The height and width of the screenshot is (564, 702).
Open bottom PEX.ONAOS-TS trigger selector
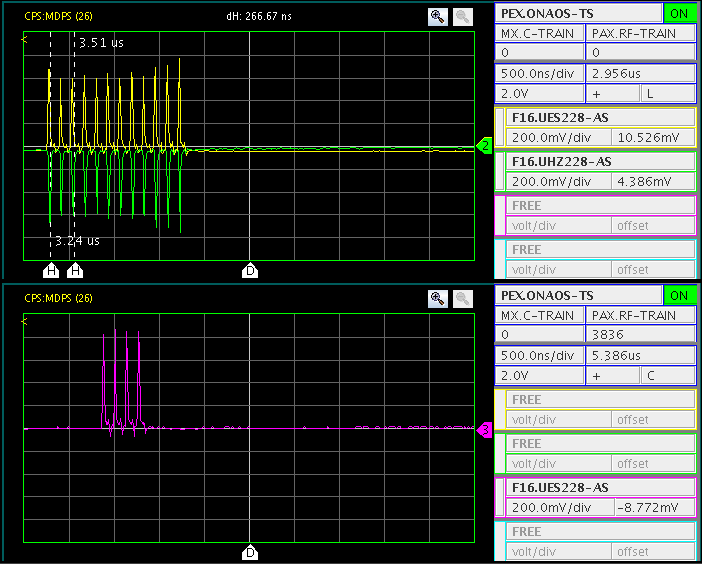(x=578, y=295)
